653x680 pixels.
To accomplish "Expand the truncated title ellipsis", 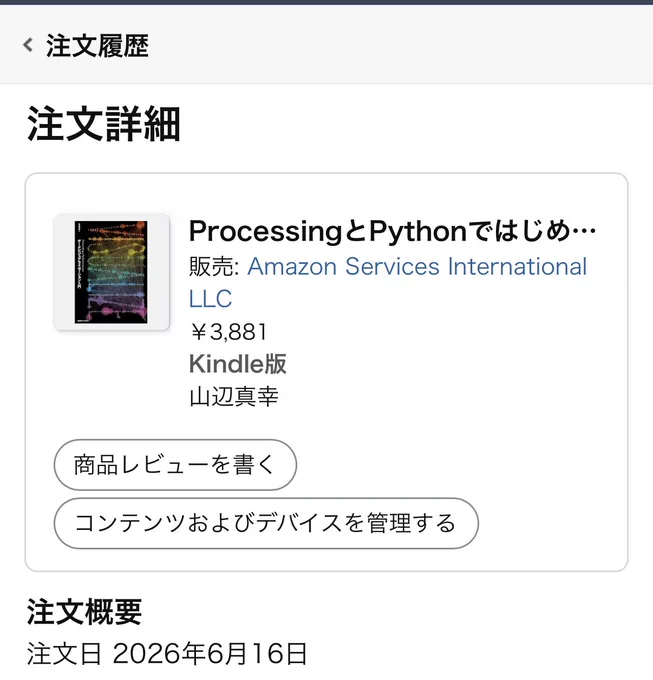I will [x=584, y=232].
